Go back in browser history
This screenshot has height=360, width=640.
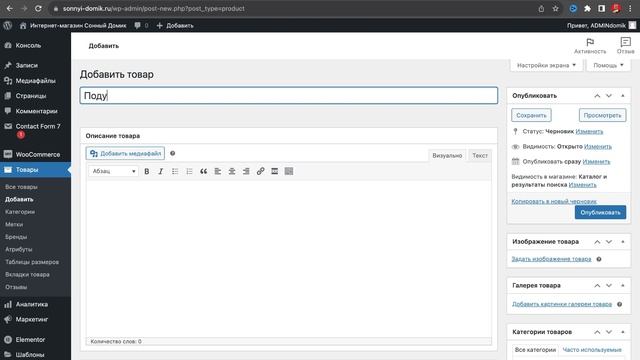point(9,9)
